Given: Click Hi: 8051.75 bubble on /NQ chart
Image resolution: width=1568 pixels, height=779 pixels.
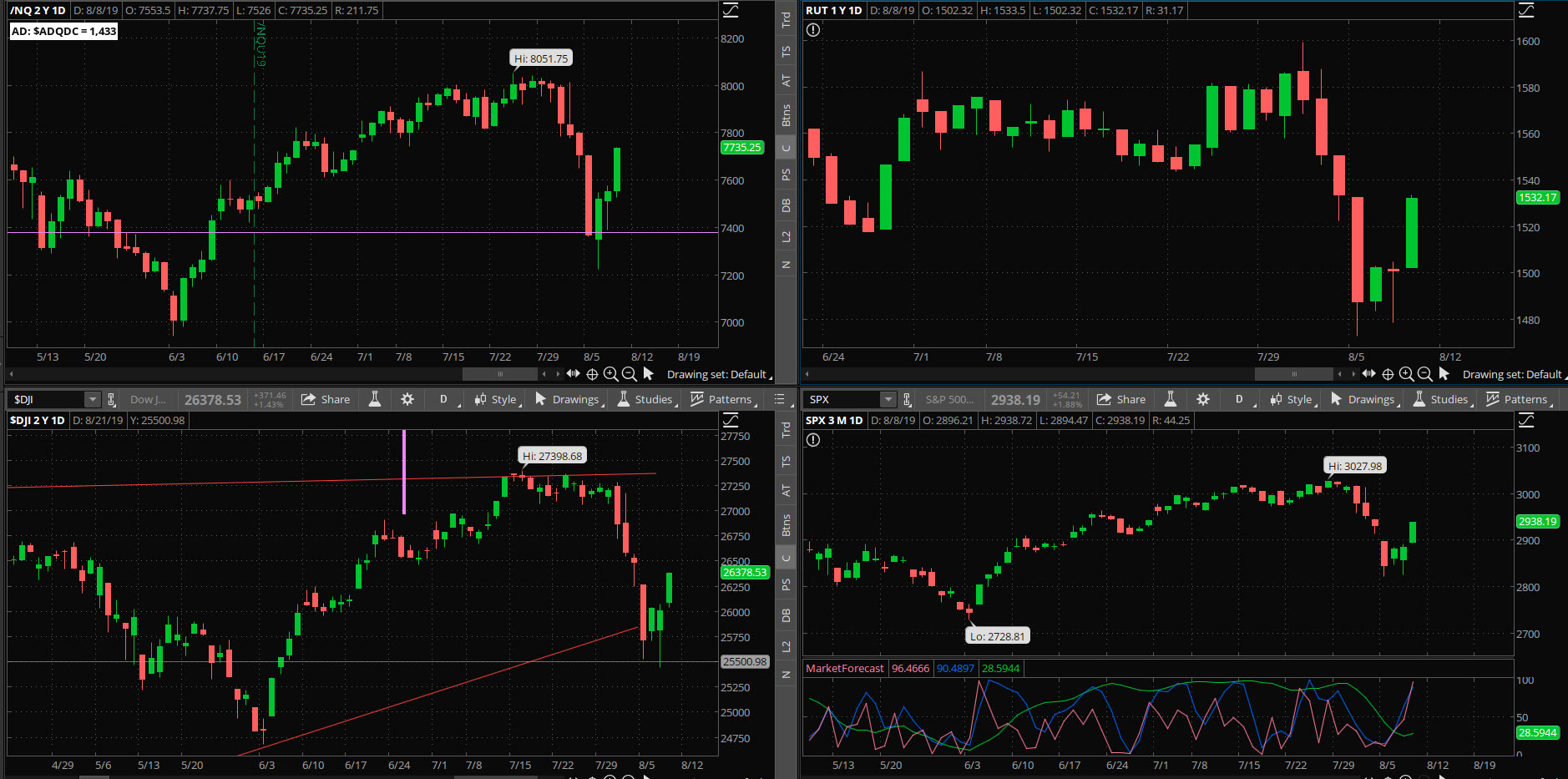Looking at the screenshot, I should [x=541, y=58].
